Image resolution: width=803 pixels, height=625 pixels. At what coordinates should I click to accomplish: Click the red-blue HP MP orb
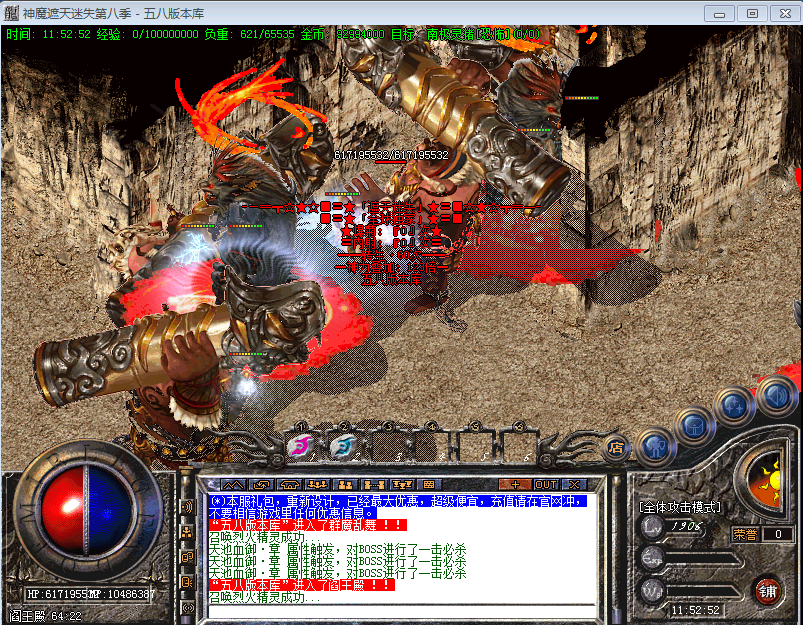(x=87, y=510)
